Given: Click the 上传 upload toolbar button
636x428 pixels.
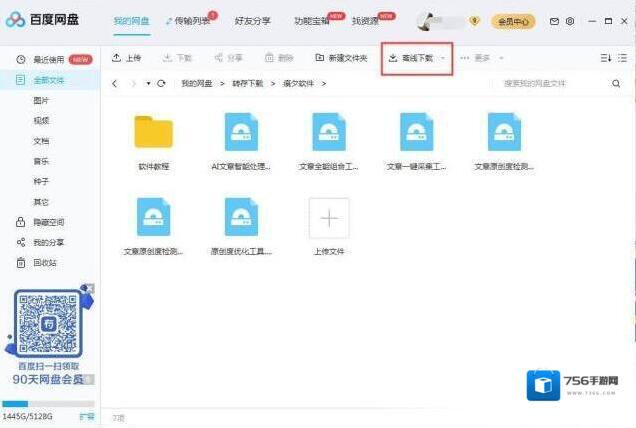Looking at the screenshot, I should [x=127, y=58].
